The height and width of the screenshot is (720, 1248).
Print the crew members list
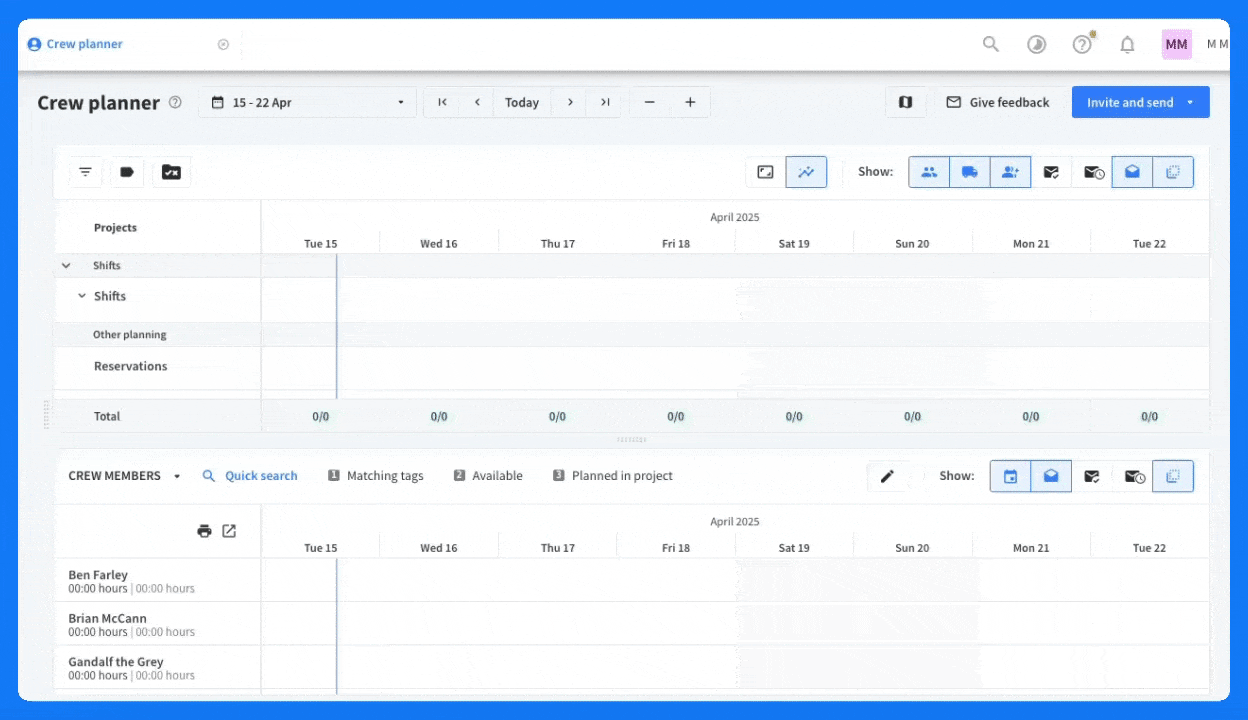[205, 531]
